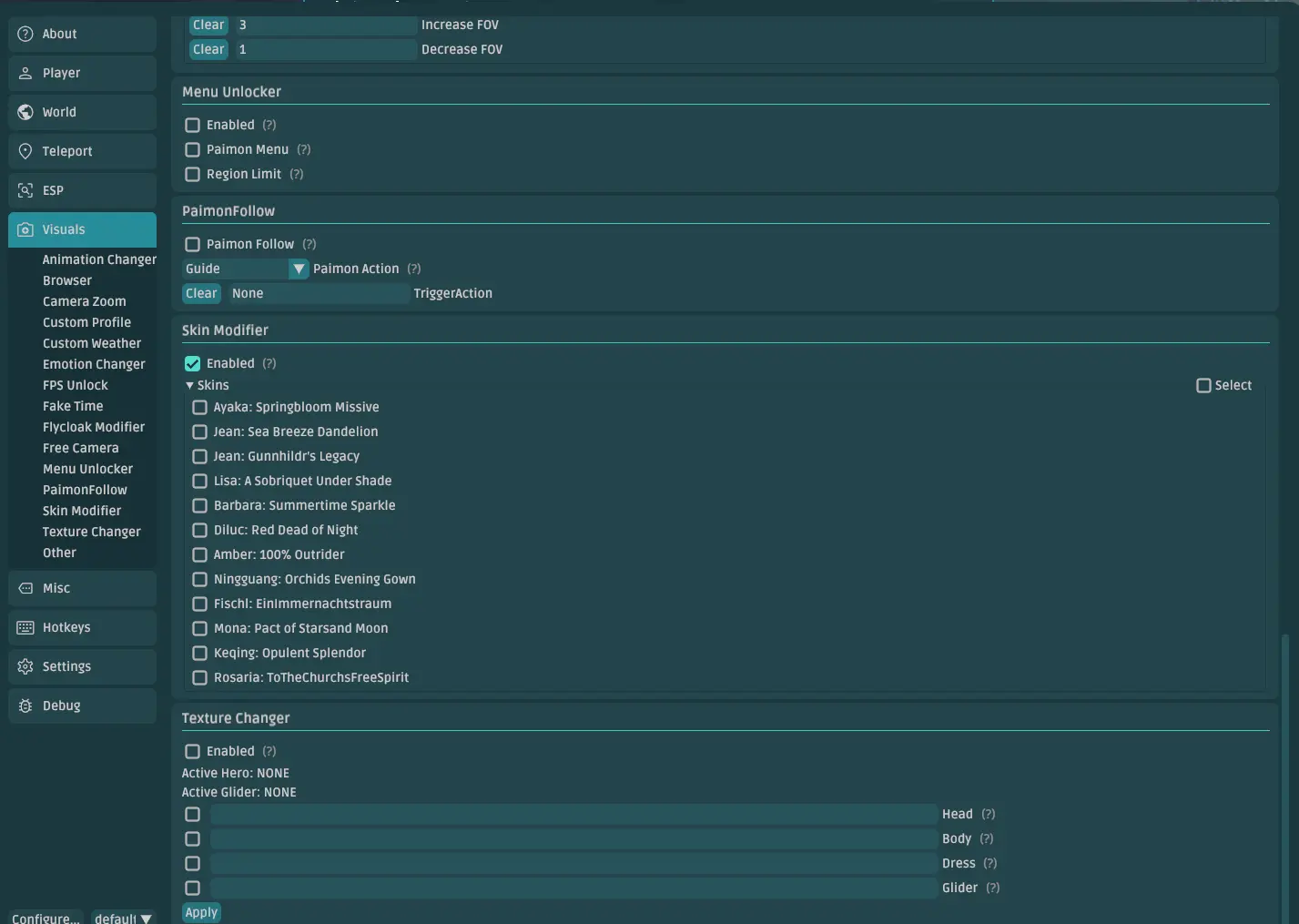The height and width of the screenshot is (924, 1299).
Task: Open the World globe icon
Action: (25, 112)
